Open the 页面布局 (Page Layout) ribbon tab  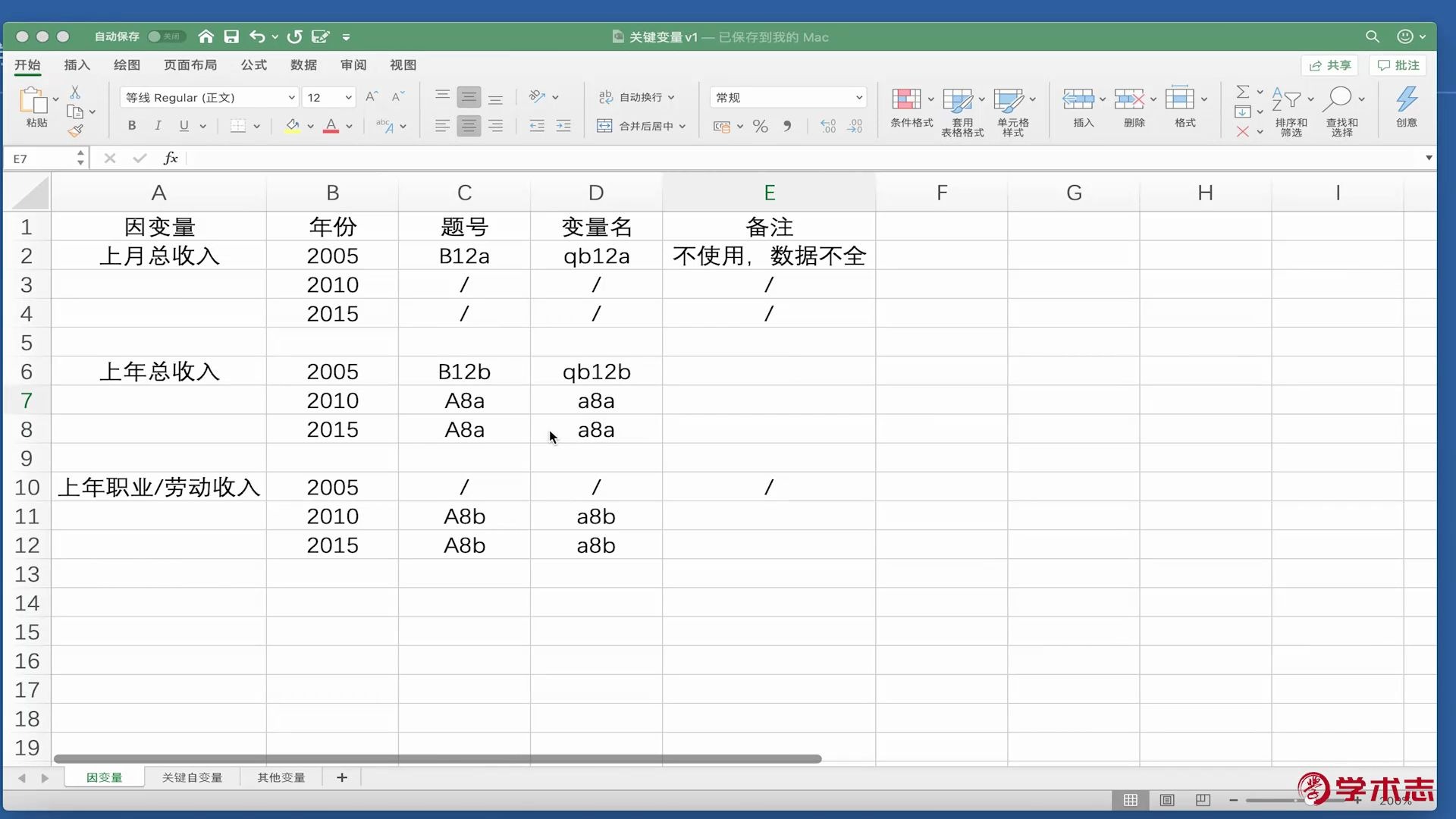point(190,65)
